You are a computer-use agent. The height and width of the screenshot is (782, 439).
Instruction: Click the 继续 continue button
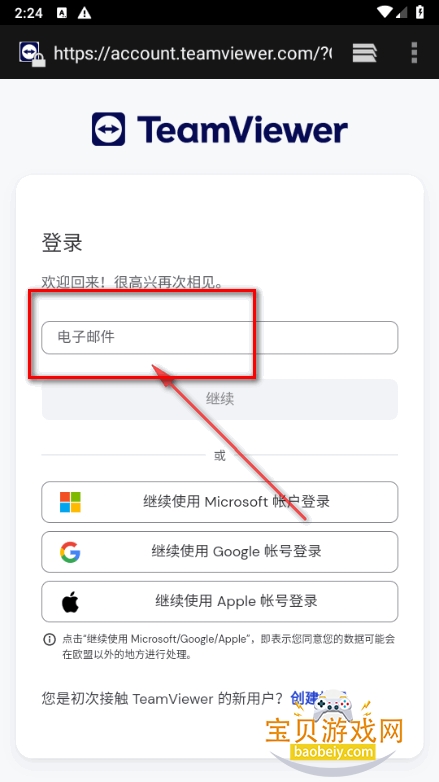[220, 399]
